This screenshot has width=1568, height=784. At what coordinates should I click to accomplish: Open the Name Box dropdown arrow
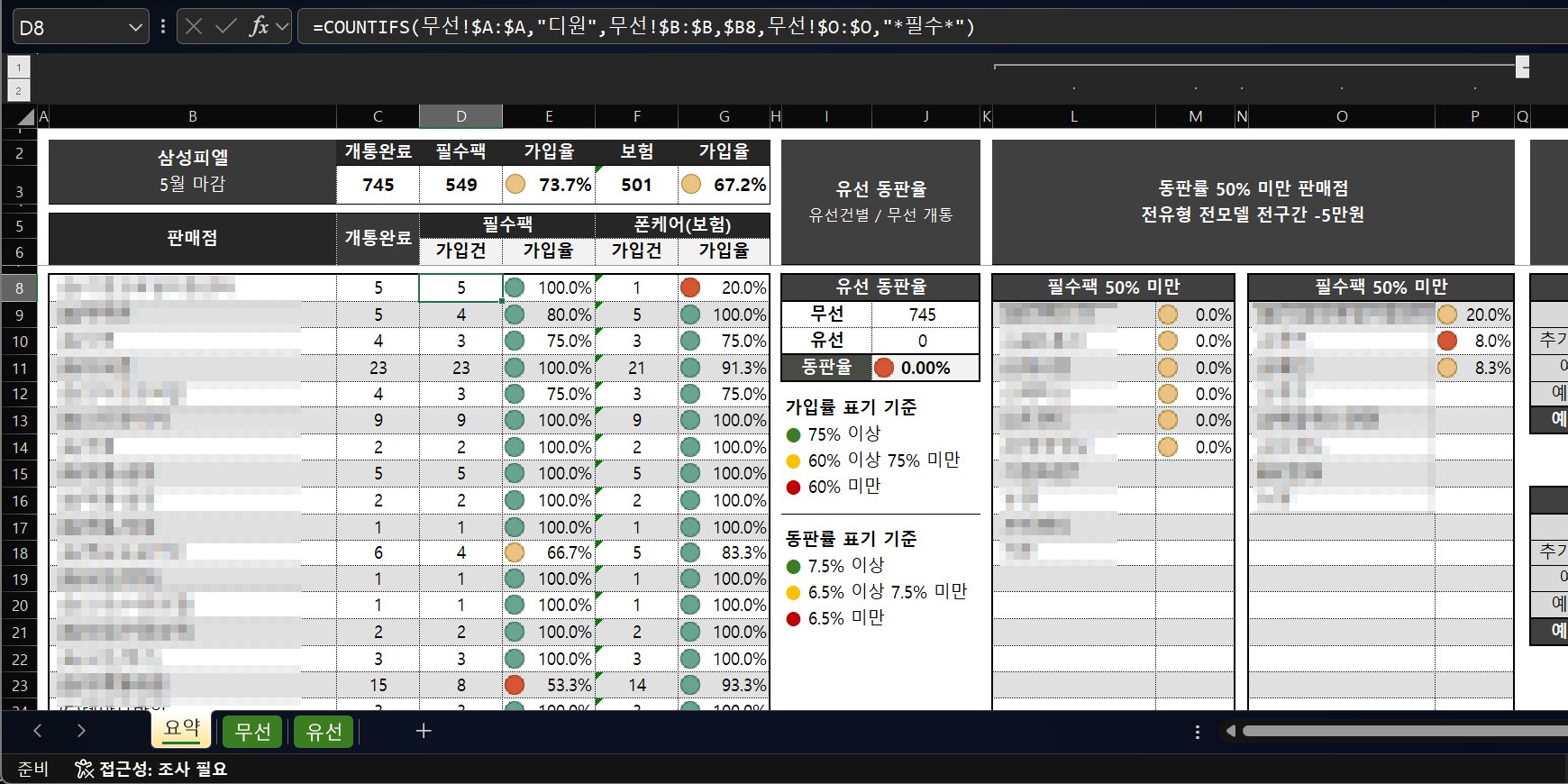tap(135, 27)
